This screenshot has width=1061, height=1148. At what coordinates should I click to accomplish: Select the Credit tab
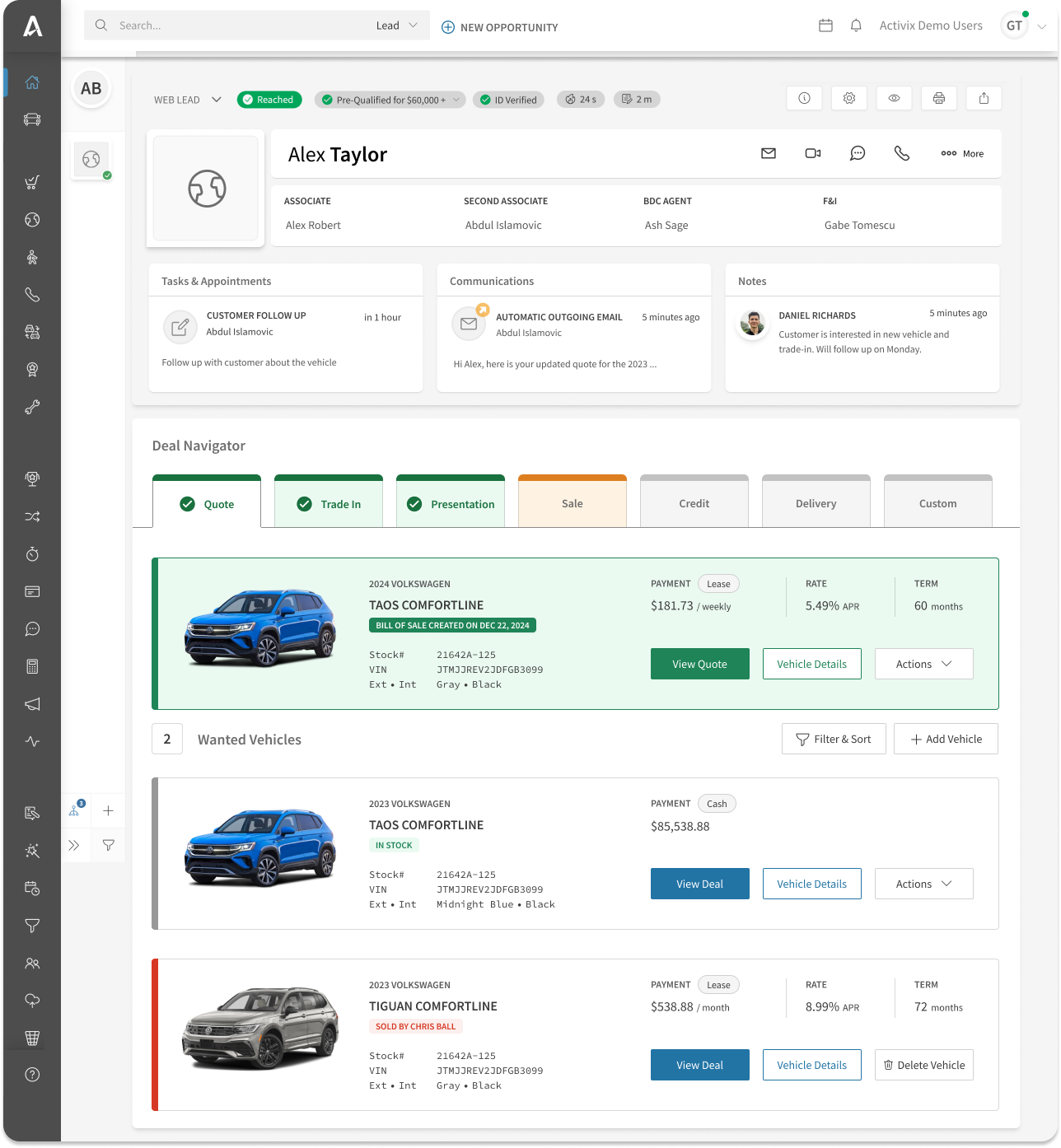(694, 503)
